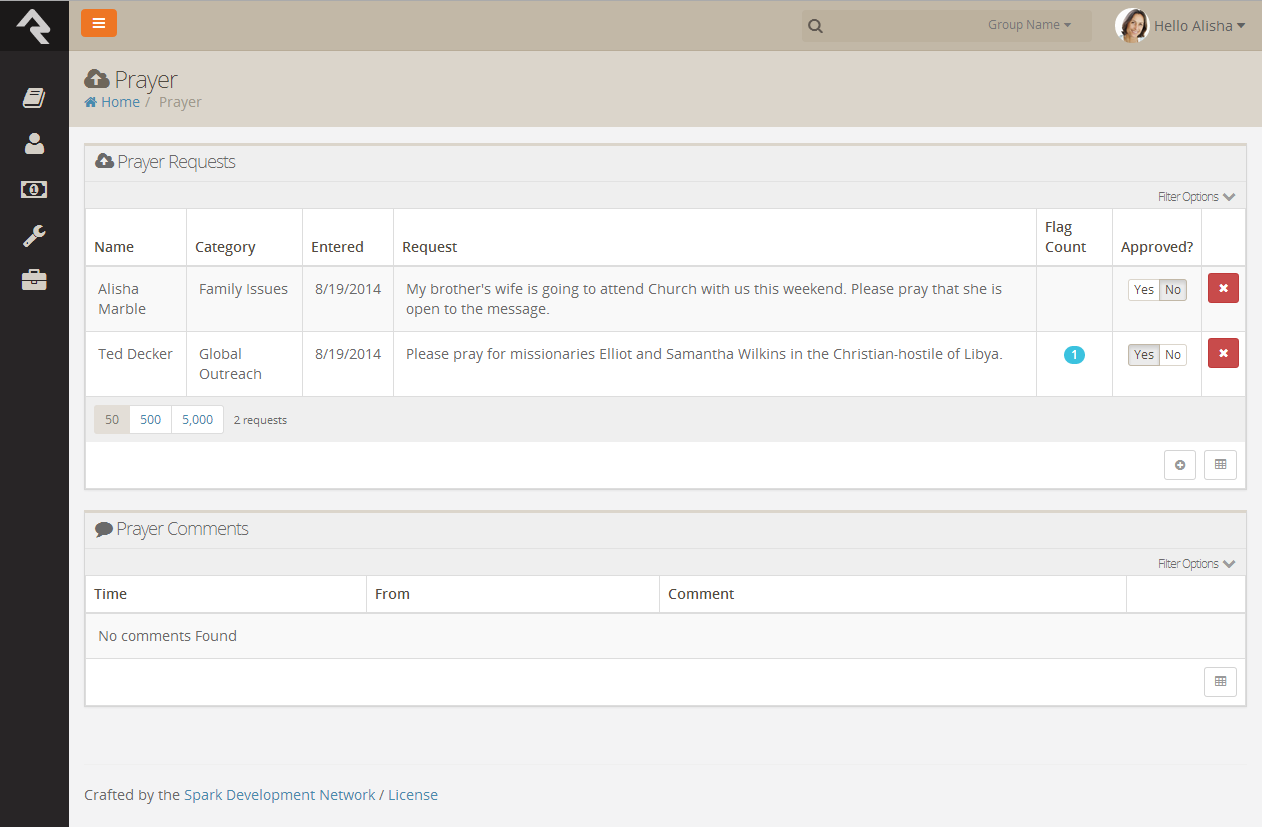Click flag count badge for Ted Decker
The image size is (1262, 827).
tap(1074, 354)
